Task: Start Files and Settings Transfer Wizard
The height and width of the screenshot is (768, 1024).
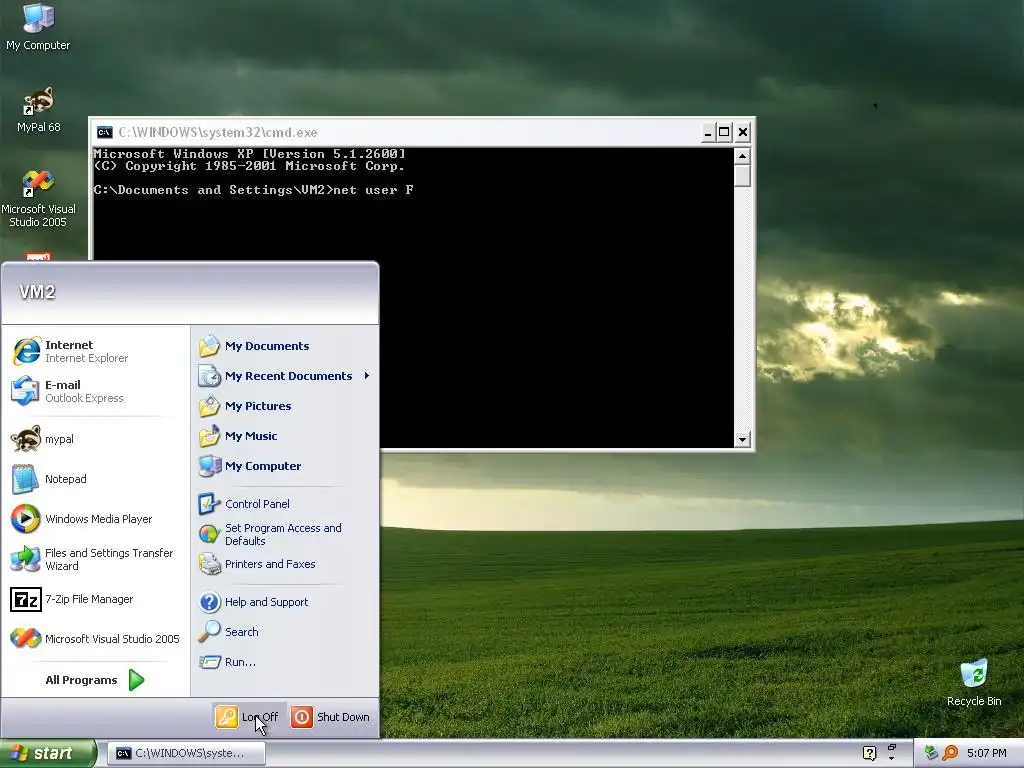Action: [95, 559]
